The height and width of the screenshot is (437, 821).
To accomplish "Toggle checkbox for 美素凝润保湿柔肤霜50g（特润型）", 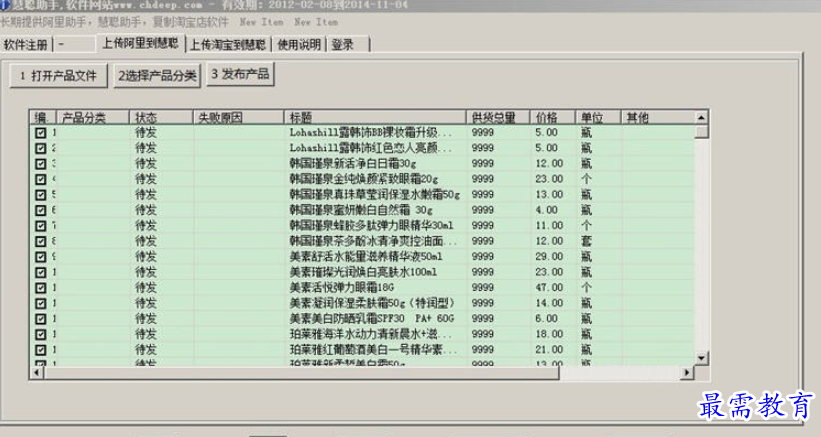I will [x=40, y=303].
